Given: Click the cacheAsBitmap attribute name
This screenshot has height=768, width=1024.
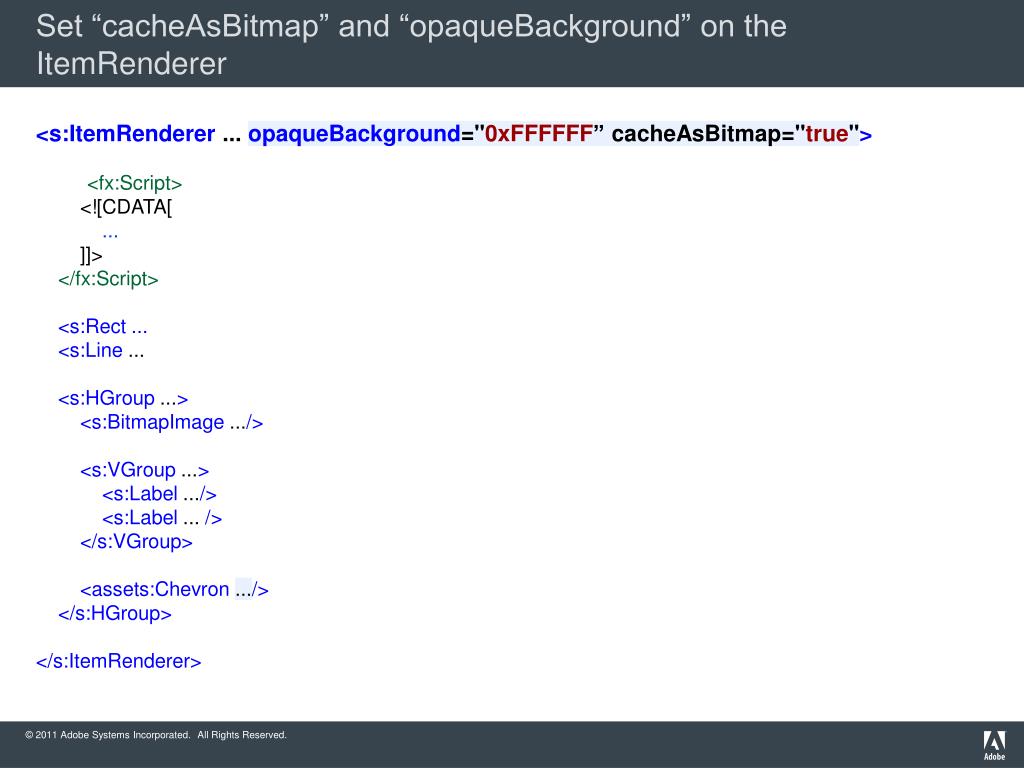Looking at the screenshot, I should pos(696,134).
